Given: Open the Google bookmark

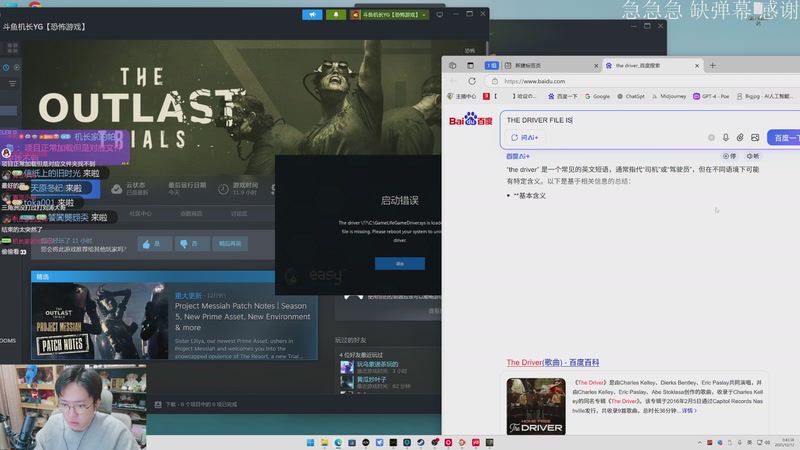Looking at the screenshot, I should (597, 96).
